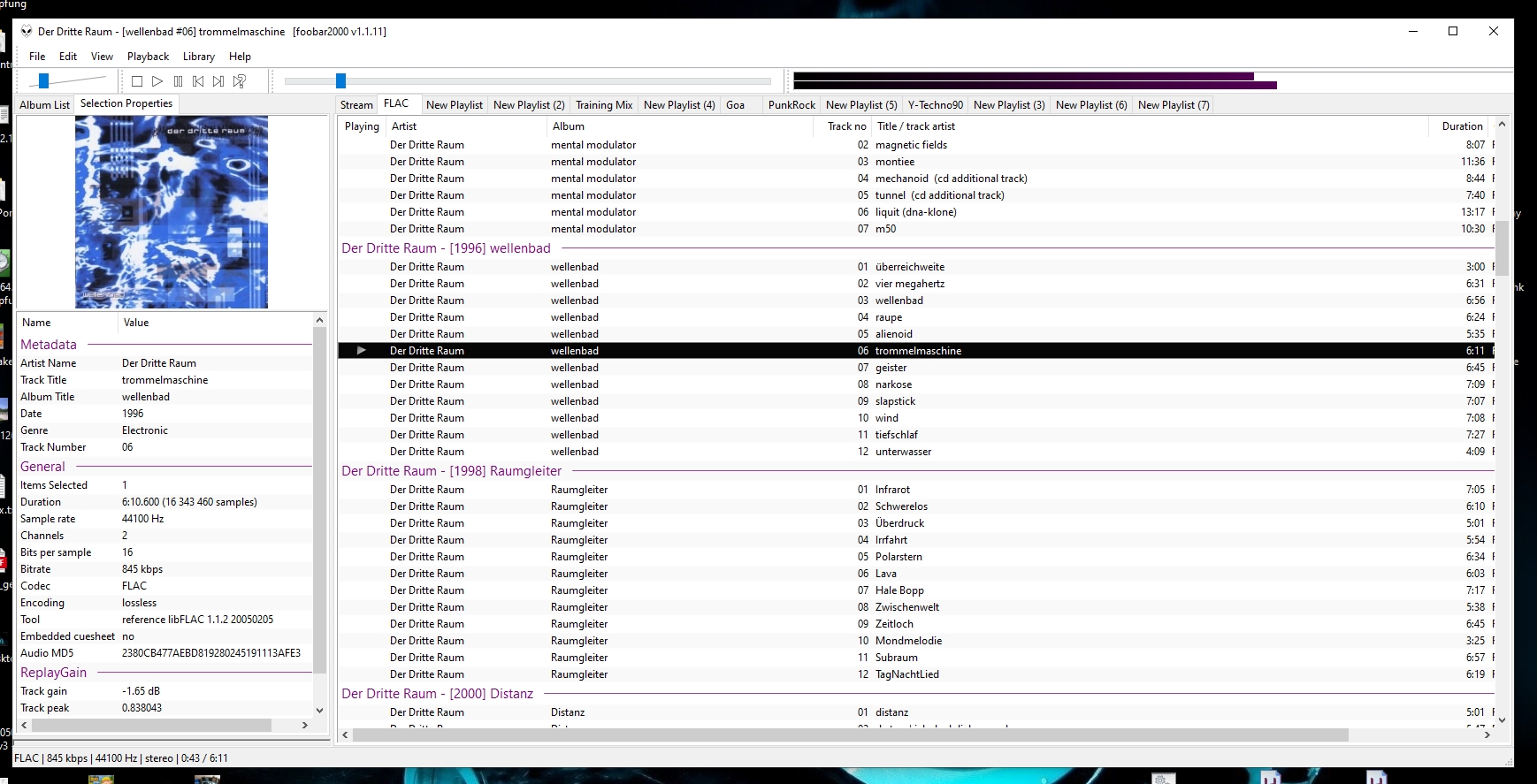
Task: Click the wellenbad album cover art
Action: pyautogui.click(x=172, y=212)
